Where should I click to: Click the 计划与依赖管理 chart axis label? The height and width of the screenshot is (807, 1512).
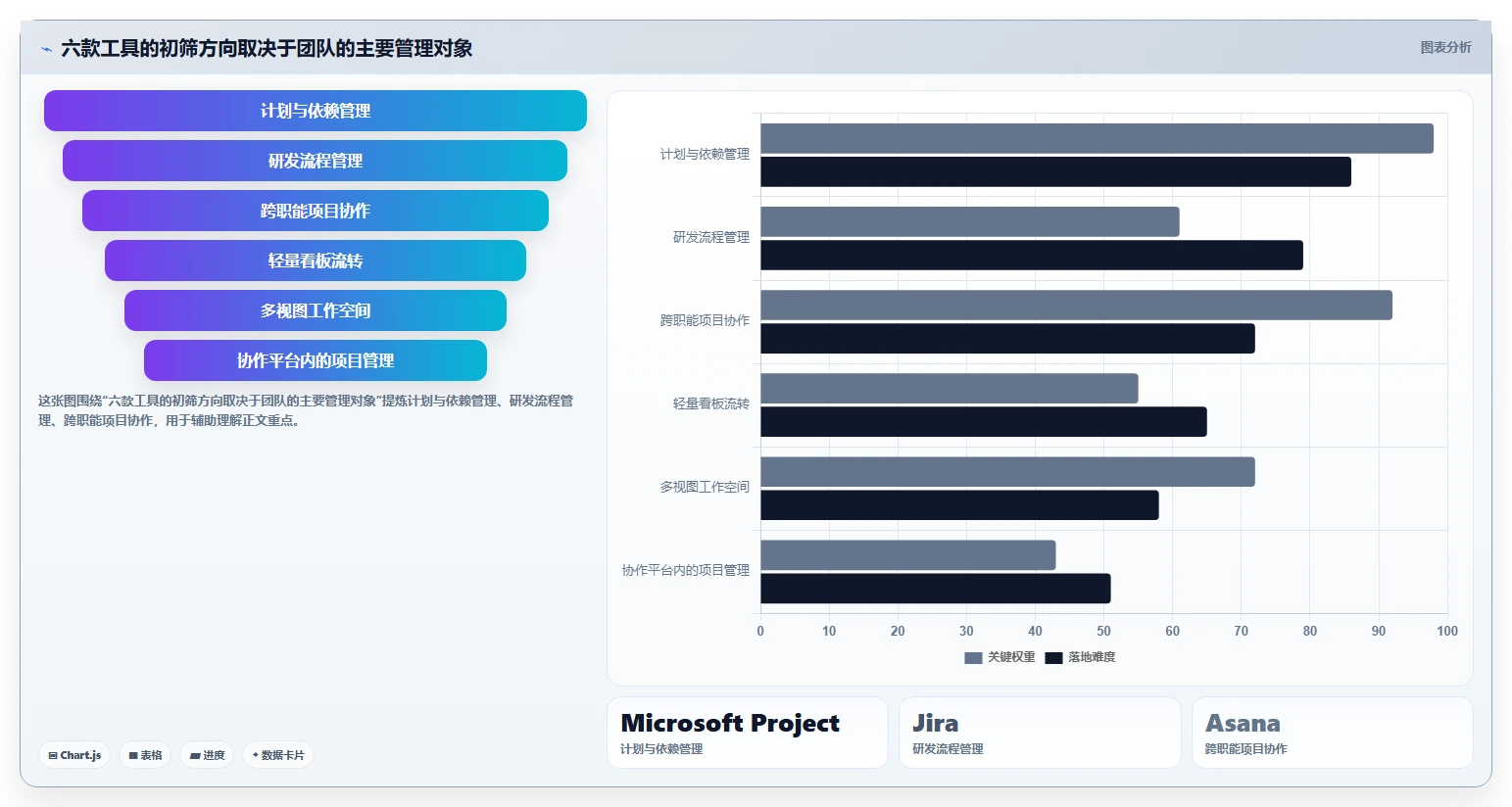coord(705,155)
